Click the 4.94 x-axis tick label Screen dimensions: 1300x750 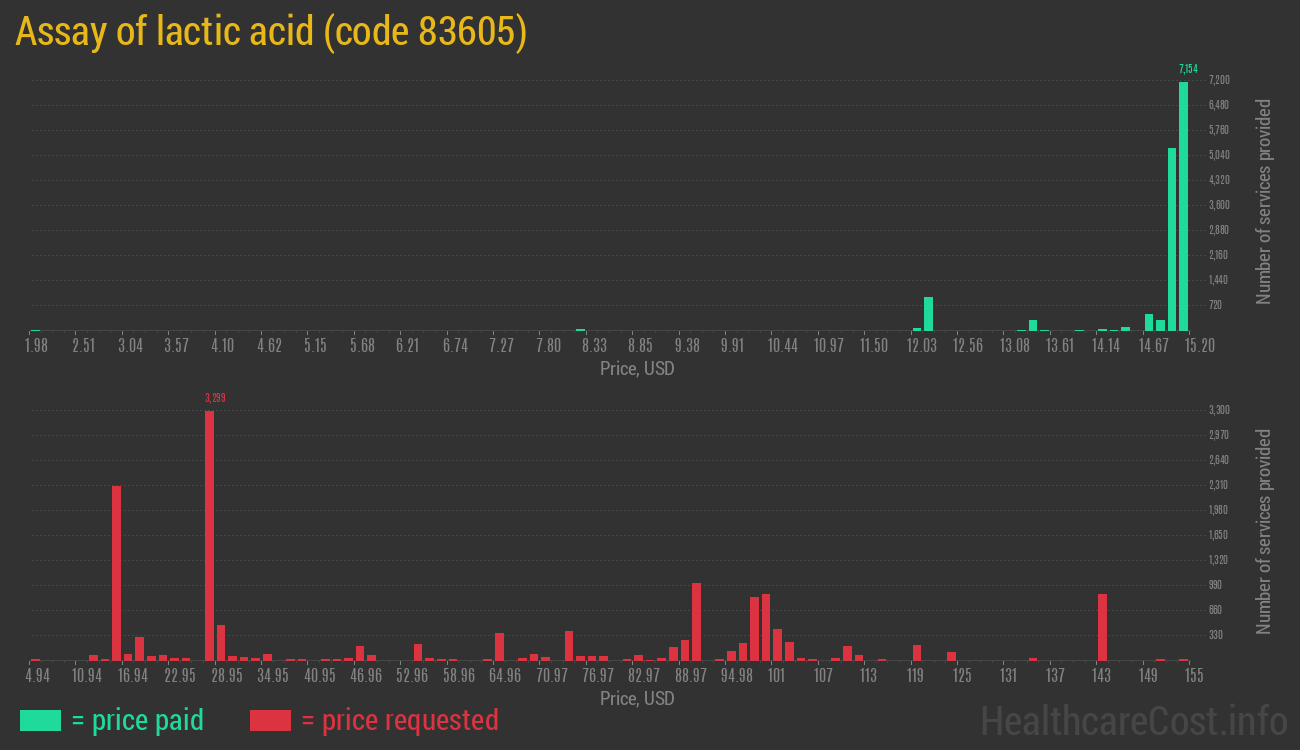point(38,676)
